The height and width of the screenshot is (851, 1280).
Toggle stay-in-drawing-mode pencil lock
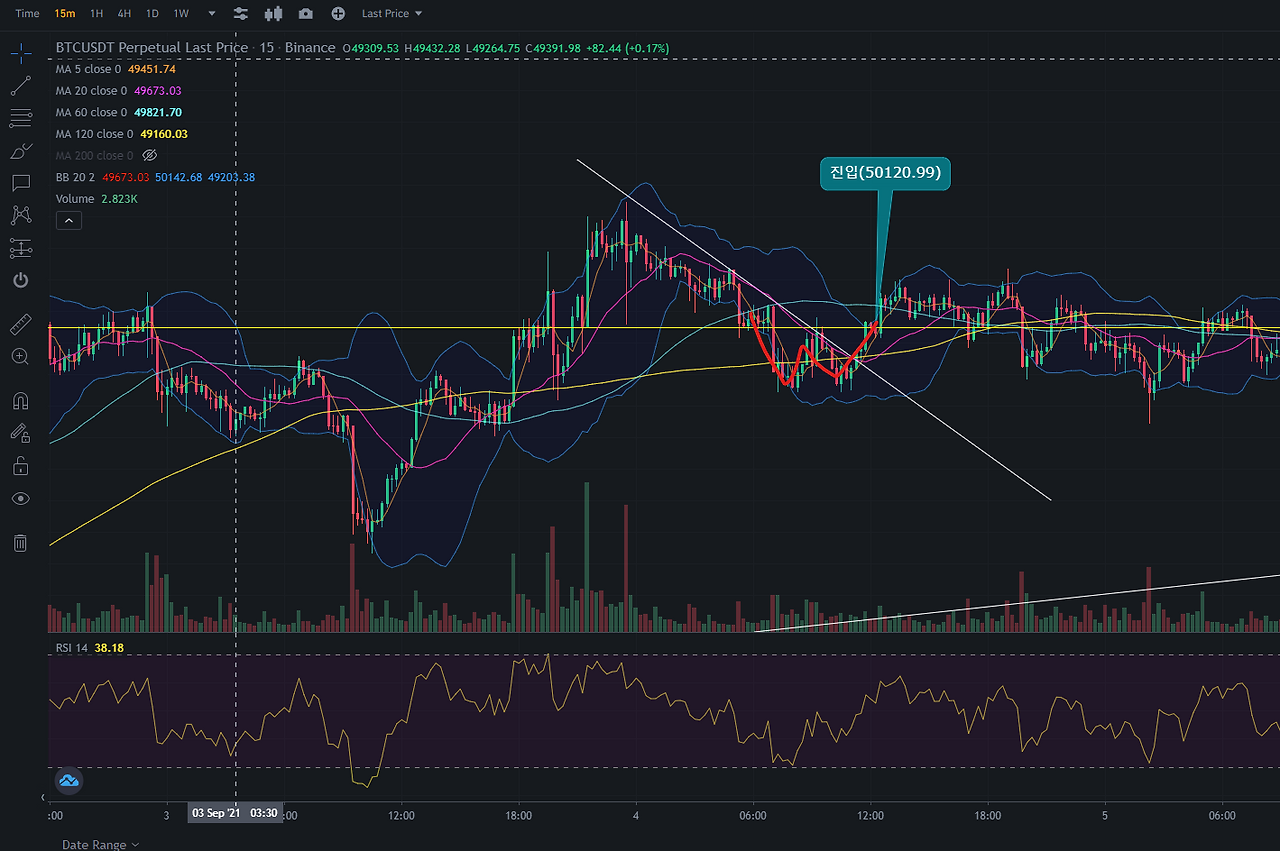coord(20,433)
